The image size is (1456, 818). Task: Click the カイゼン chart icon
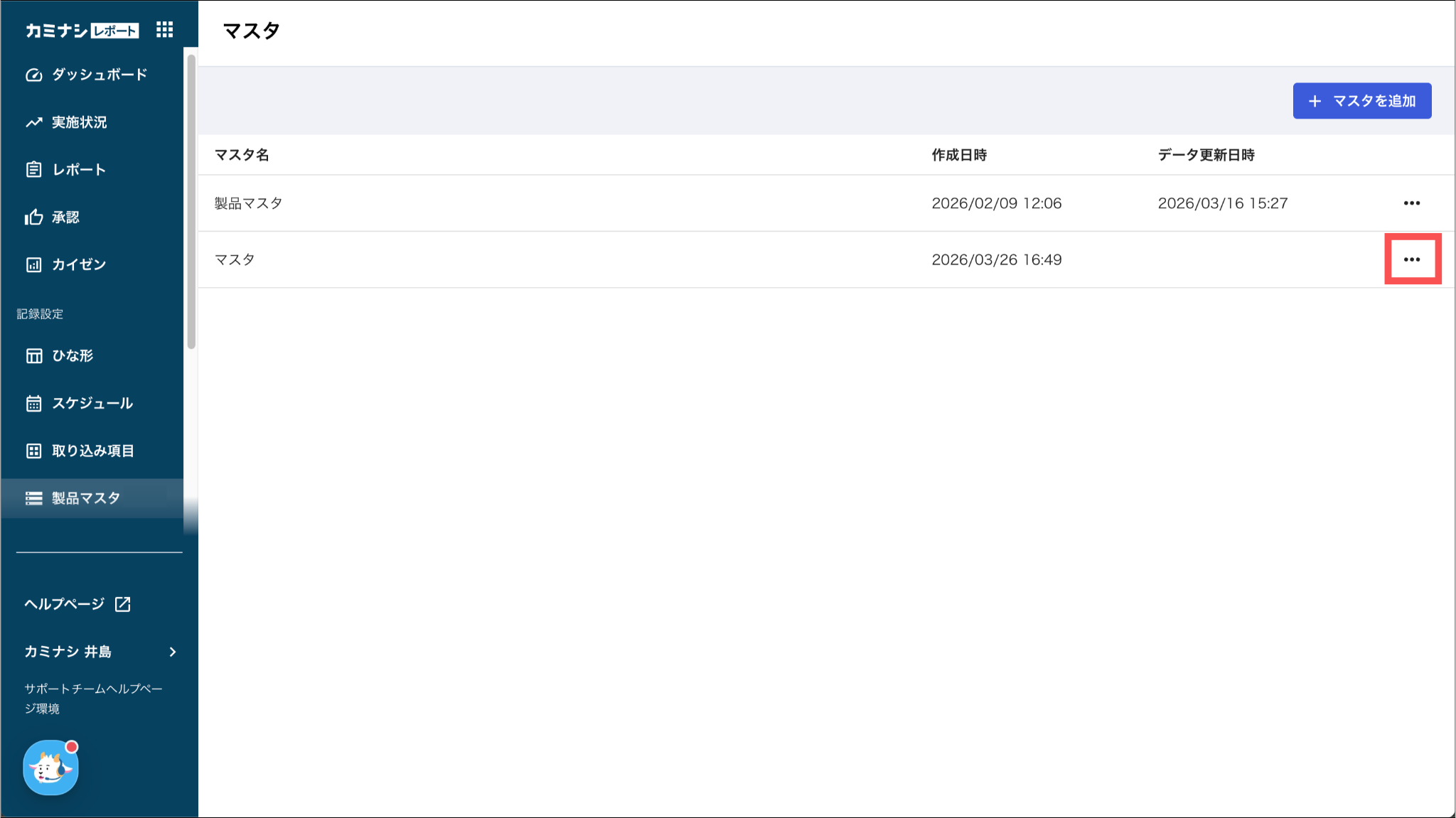[33, 265]
